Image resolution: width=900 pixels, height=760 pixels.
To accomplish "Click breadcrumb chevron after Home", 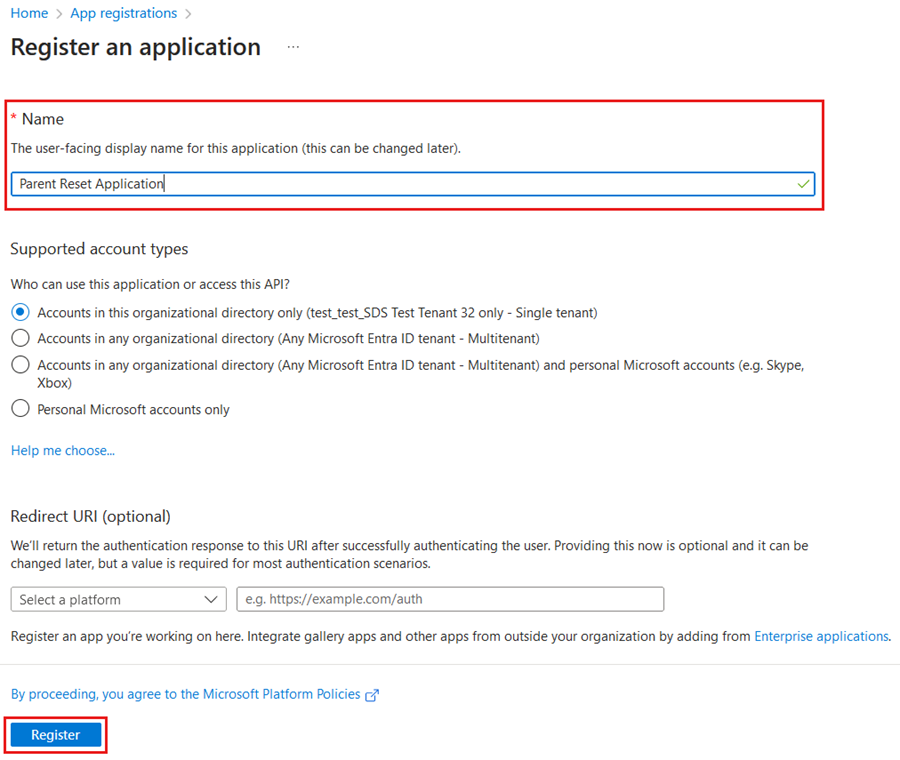I will pos(59,14).
